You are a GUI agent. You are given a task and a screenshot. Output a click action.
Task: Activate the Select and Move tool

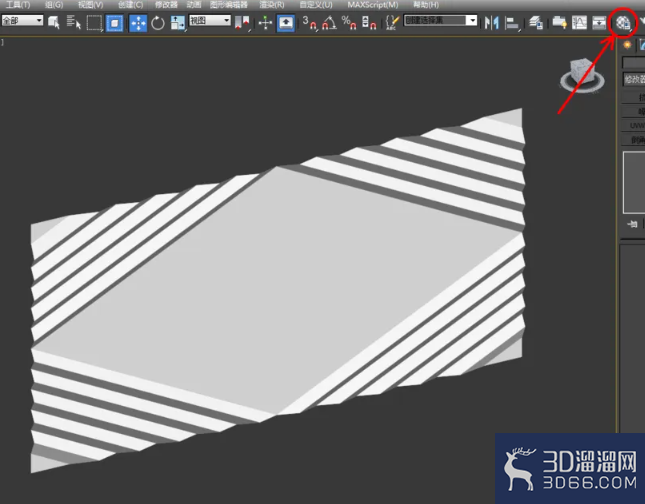coord(138,23)
